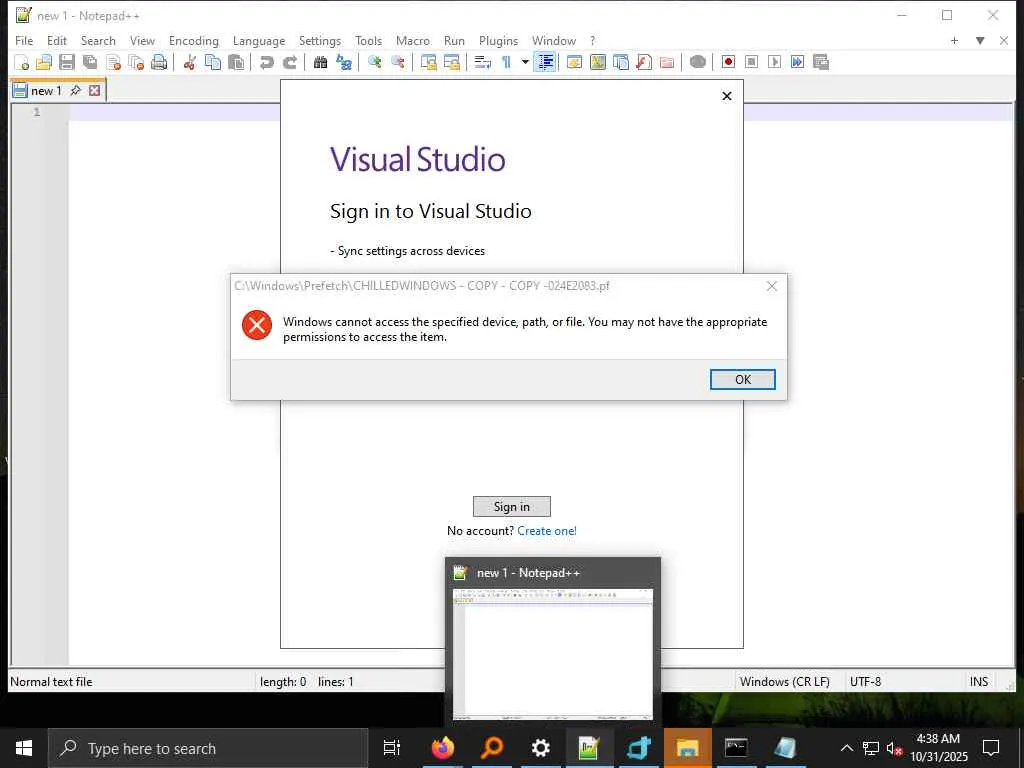Open Folder as Workspace toolbar icon
Screen dimensions: 1024x768
(667, 62)
